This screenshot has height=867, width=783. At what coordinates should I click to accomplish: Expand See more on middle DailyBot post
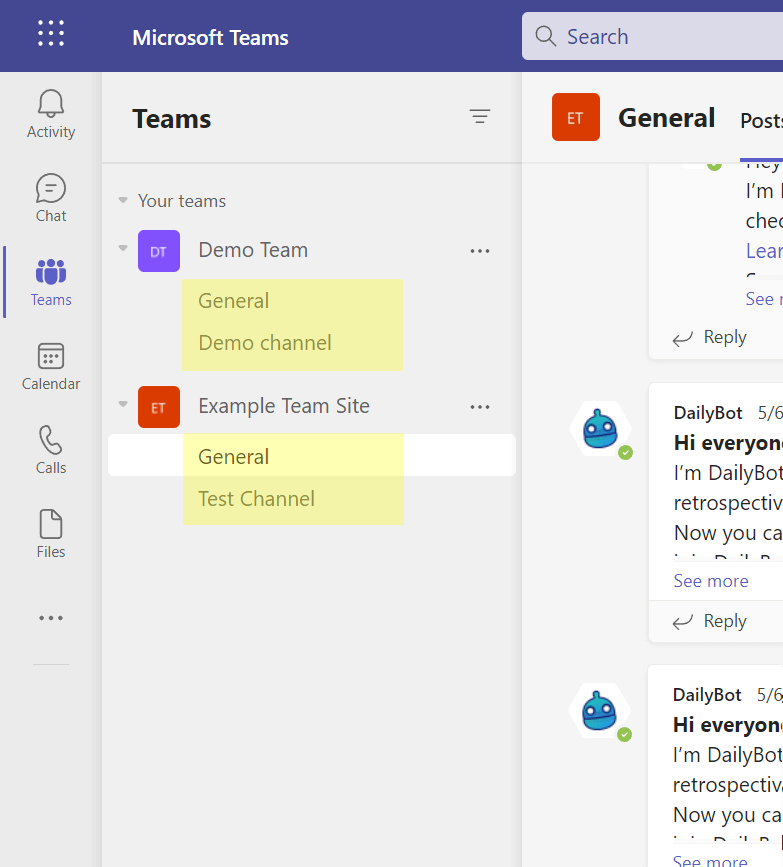point(711,581)
